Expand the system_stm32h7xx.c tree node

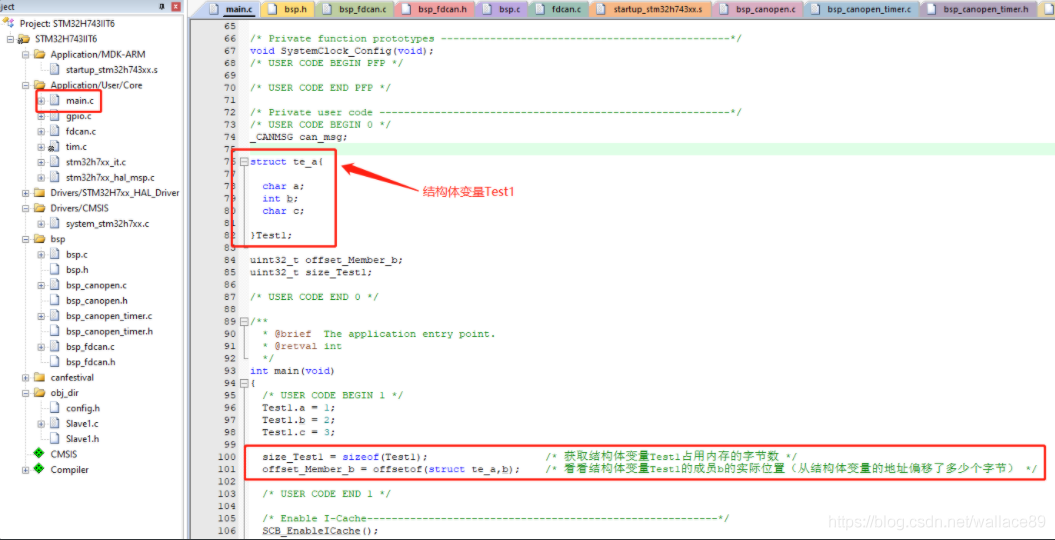tap(42, 223)
